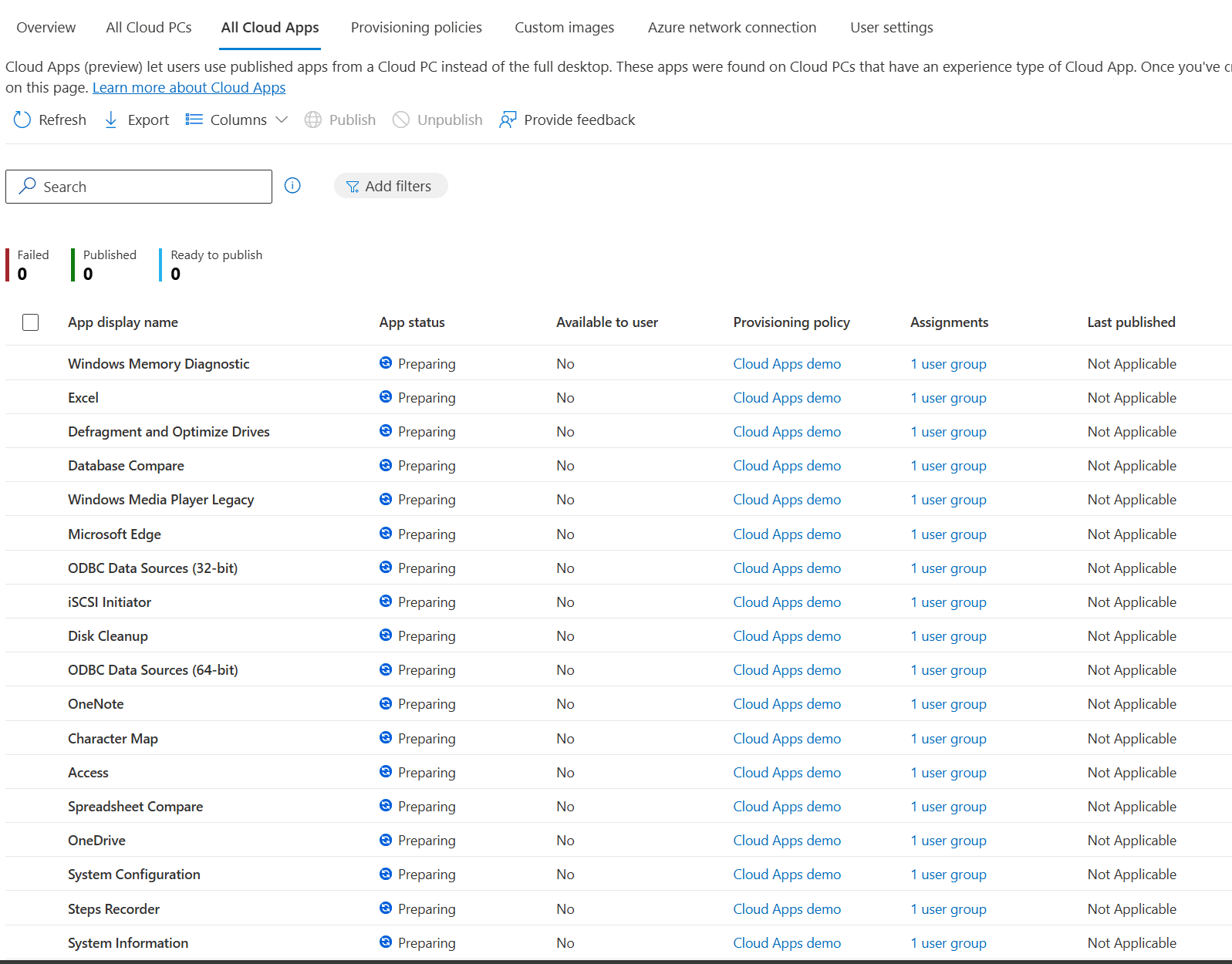Click the info icon beside Search
The height and width of the screenshot is (964, 1232).
click(292, 186)
